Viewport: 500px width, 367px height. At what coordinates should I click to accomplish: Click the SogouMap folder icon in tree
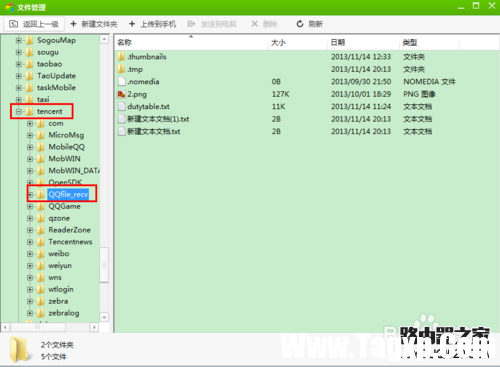[x=30, y=40]
